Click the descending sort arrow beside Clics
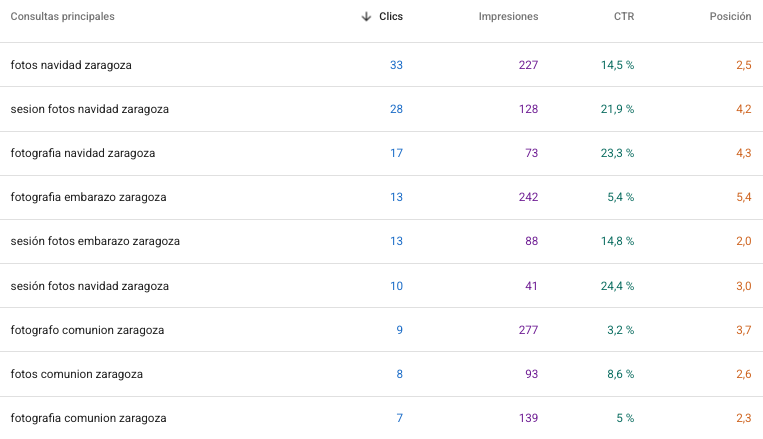The width and height of the screenshot is (763, 439). pyautogui.click(x=366, y=17)
